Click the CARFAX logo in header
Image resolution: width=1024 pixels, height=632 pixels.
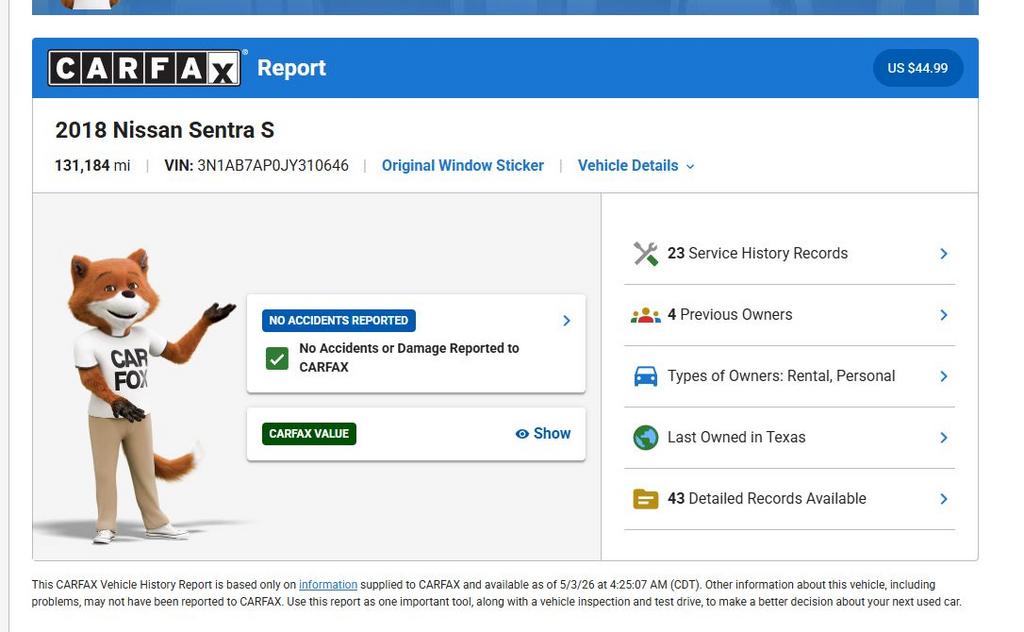144,68
